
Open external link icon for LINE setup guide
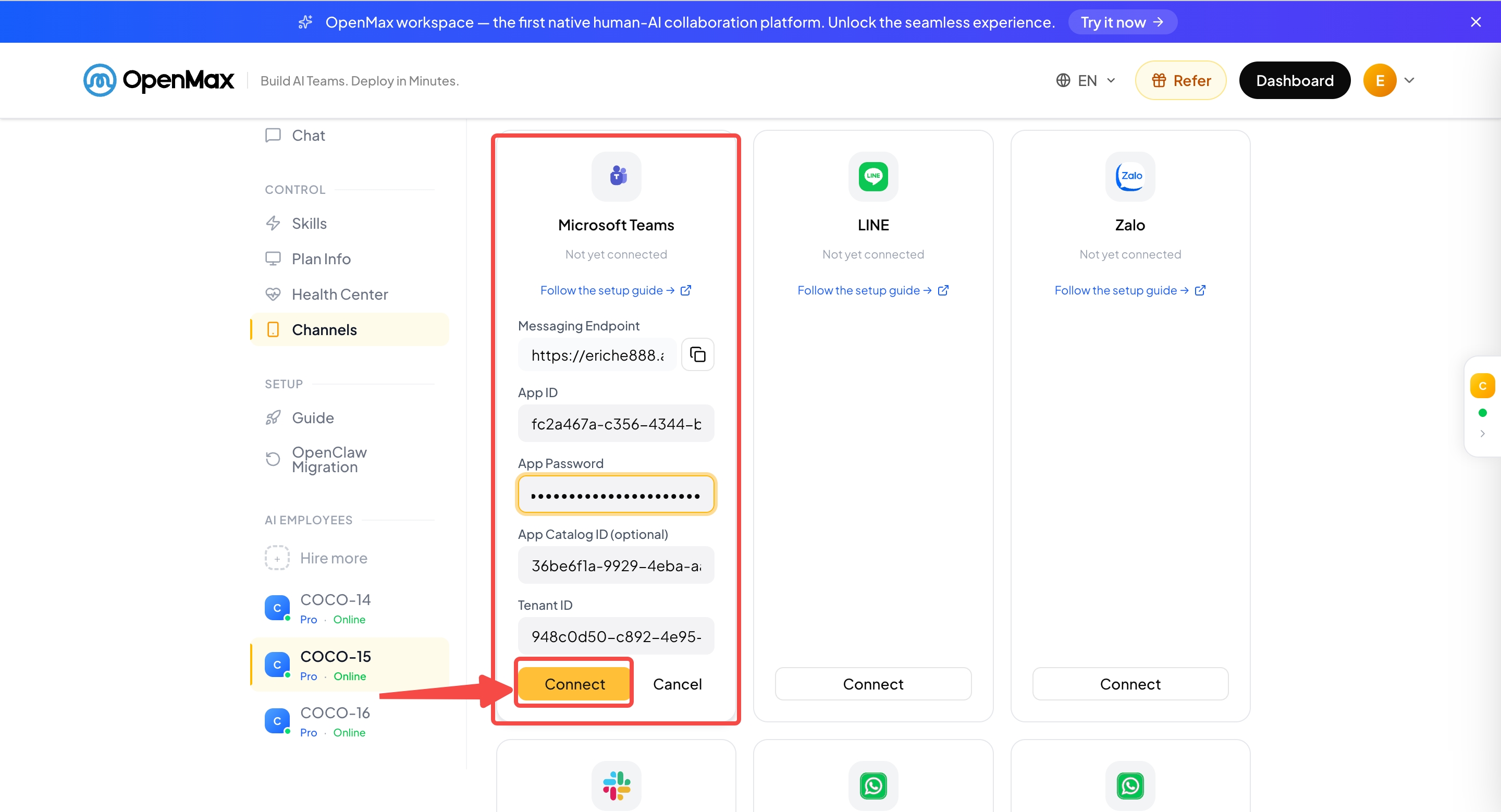coord(943,290)
